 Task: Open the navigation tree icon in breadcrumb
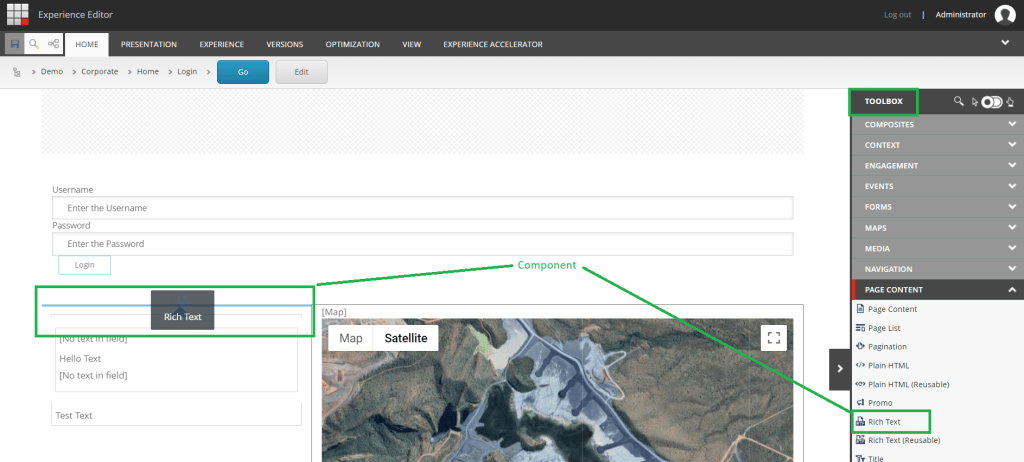[x=17, y=72]
